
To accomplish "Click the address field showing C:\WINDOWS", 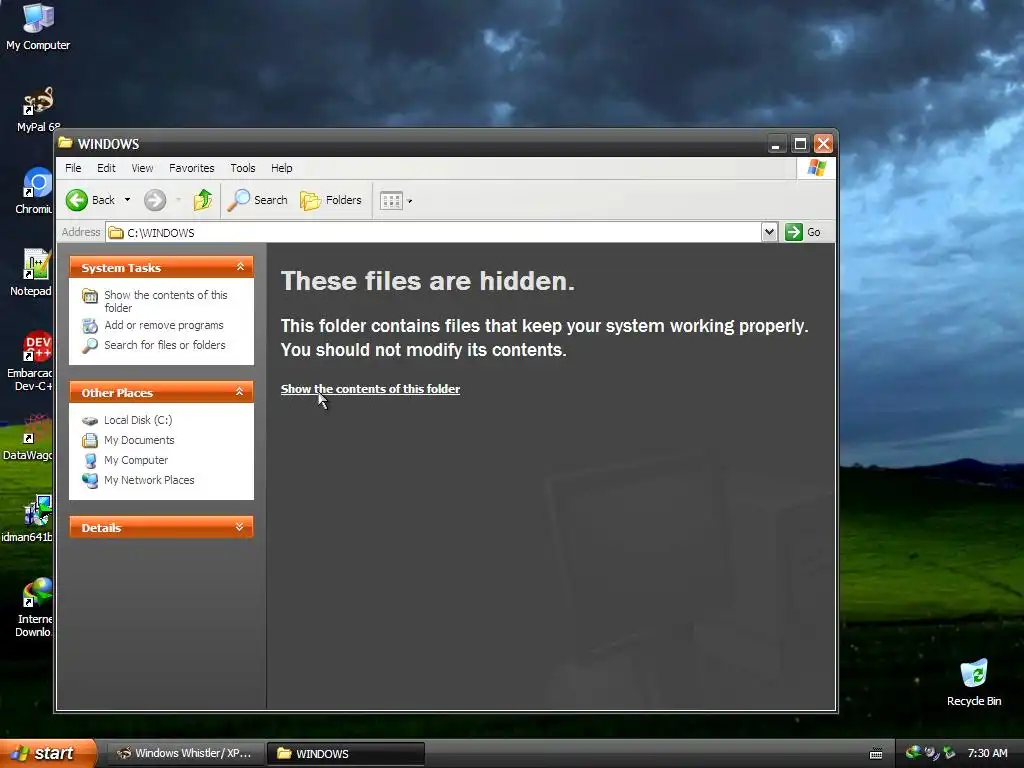I will pos(434,232).
